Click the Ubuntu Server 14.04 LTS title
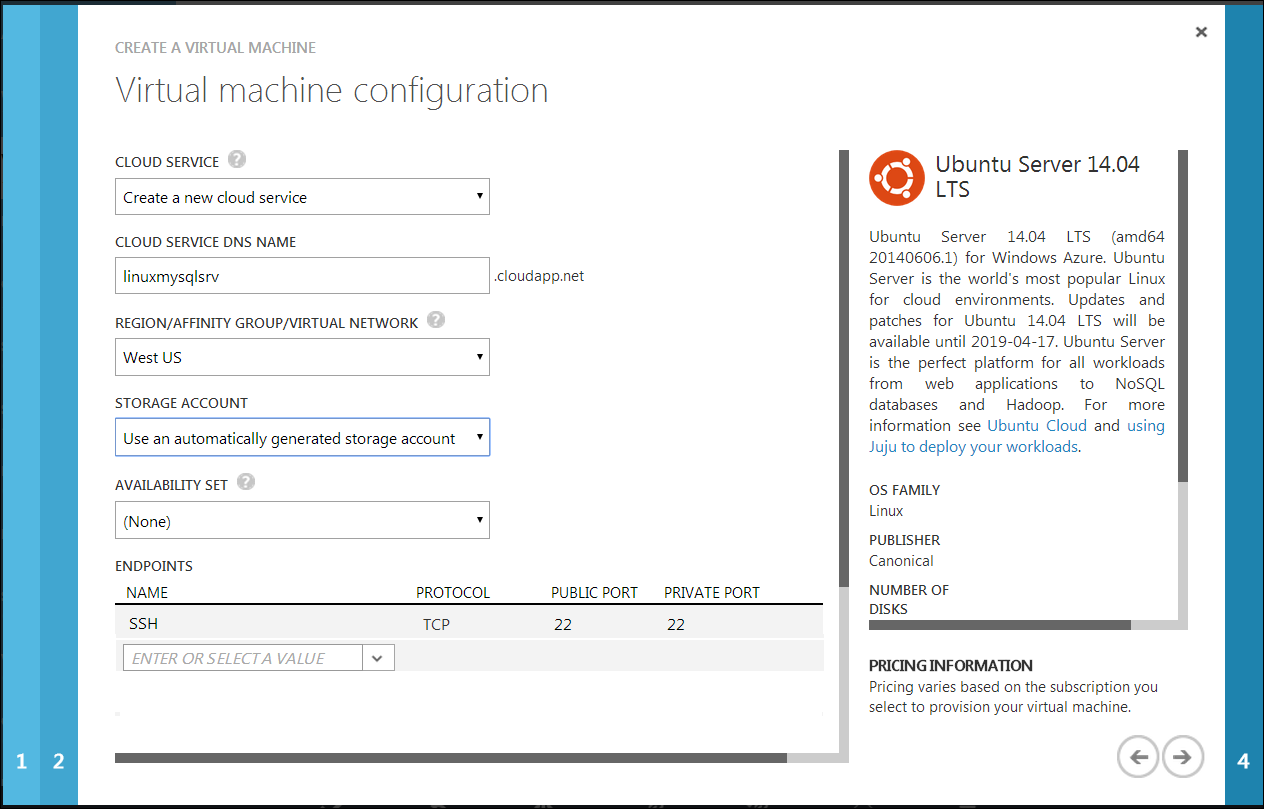The height and width of the screenshot is (809, 1264). click(1037, 177)
